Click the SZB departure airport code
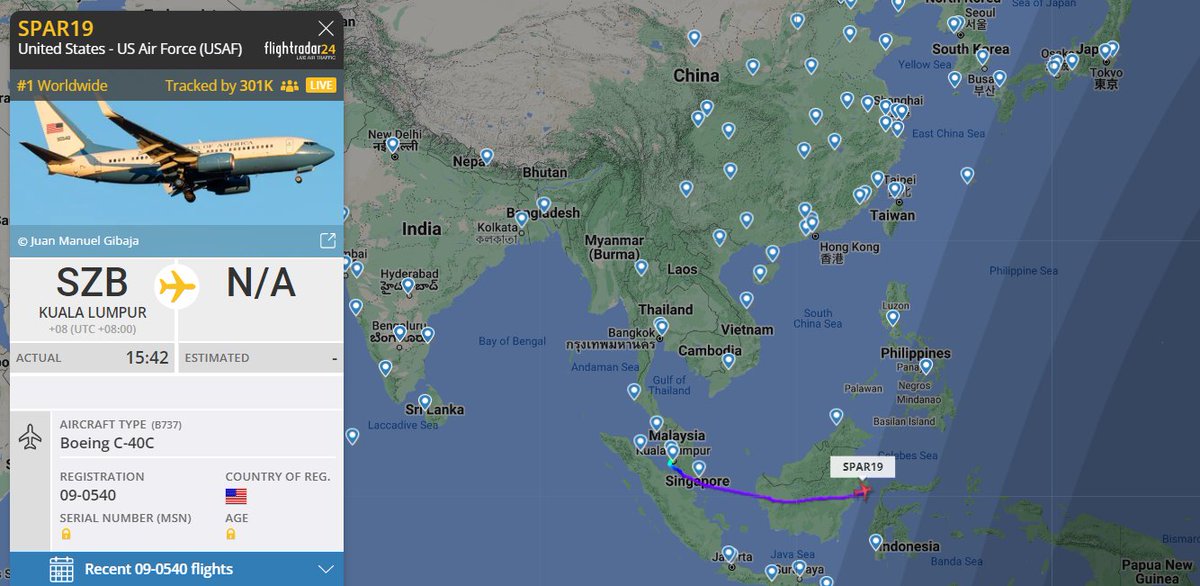1200x586 pixels. click(93, 283)
